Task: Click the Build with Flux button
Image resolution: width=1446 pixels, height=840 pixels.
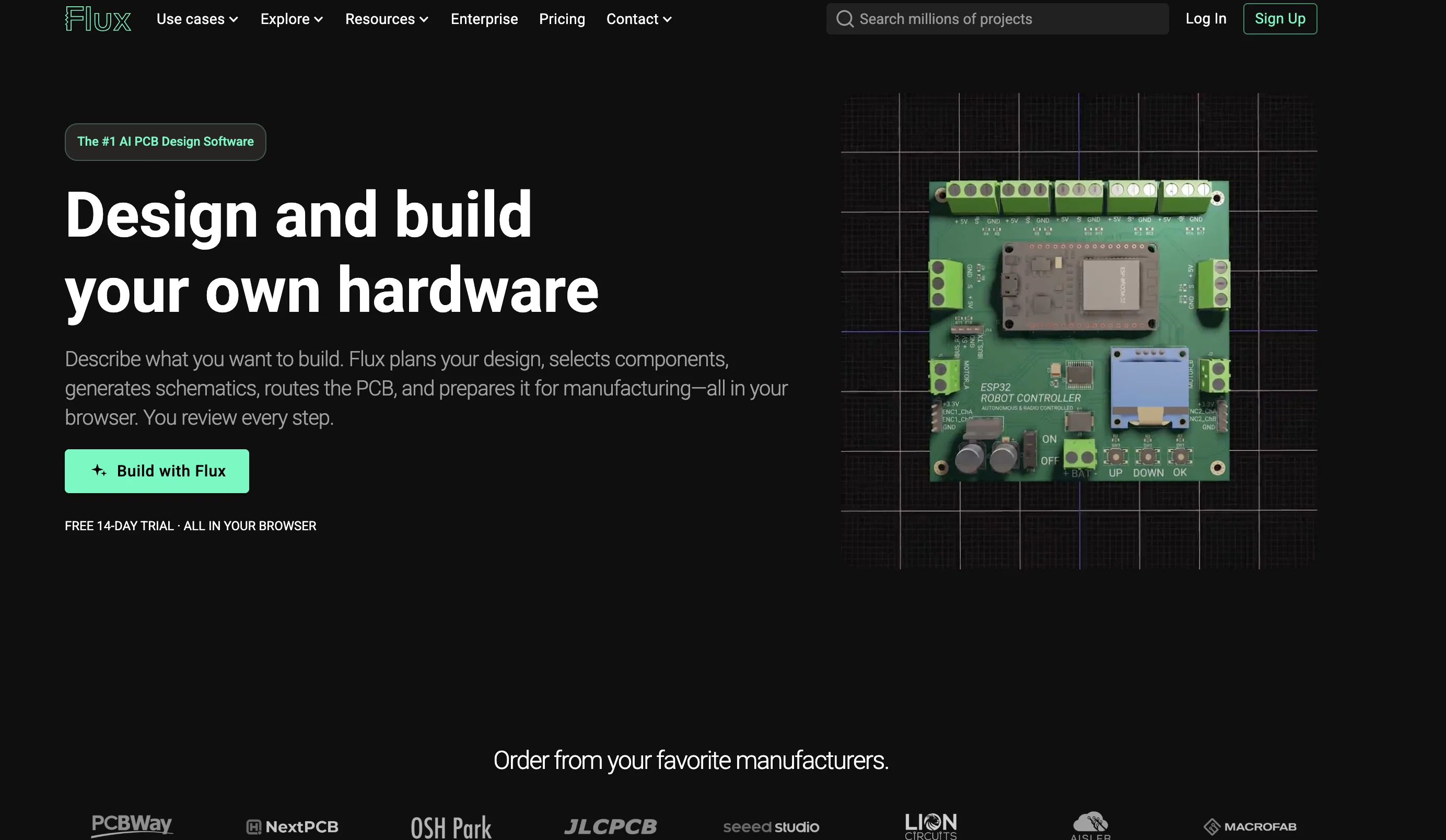Action: click(157, 471)
